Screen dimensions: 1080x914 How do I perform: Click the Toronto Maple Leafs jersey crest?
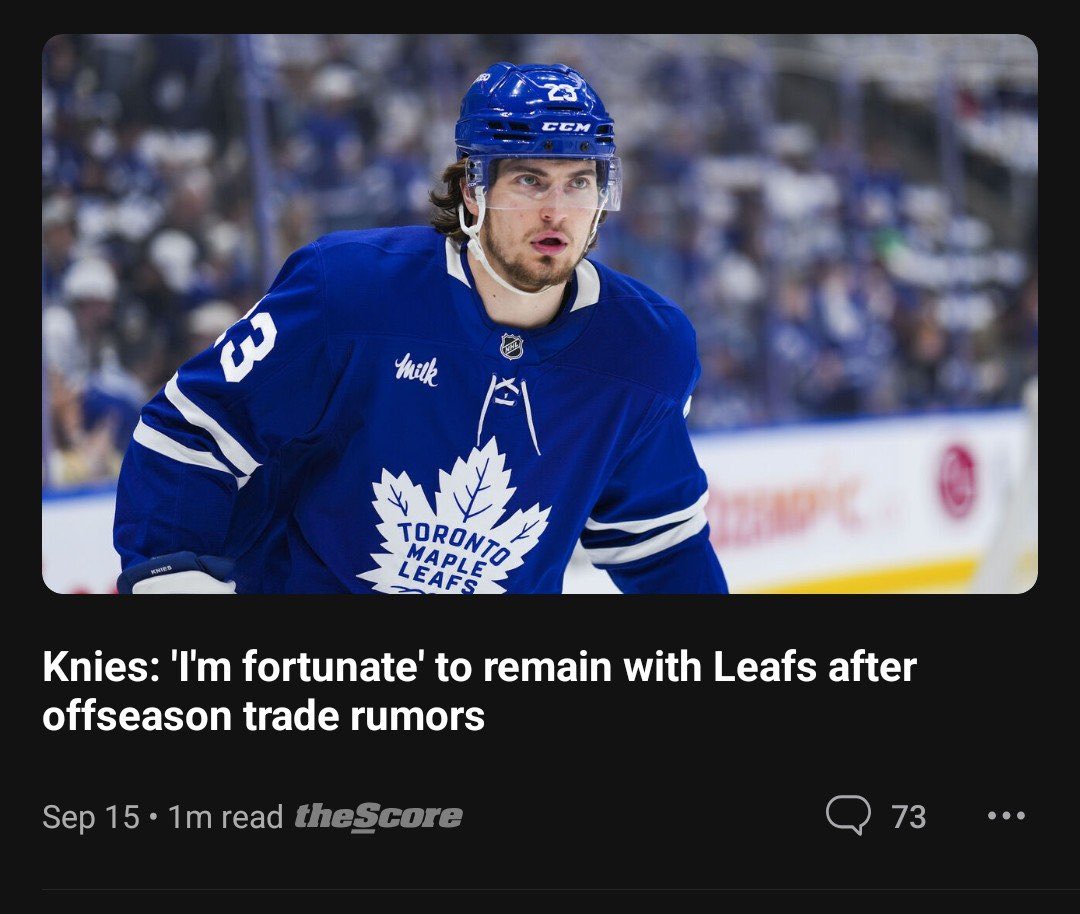point(455,520)
